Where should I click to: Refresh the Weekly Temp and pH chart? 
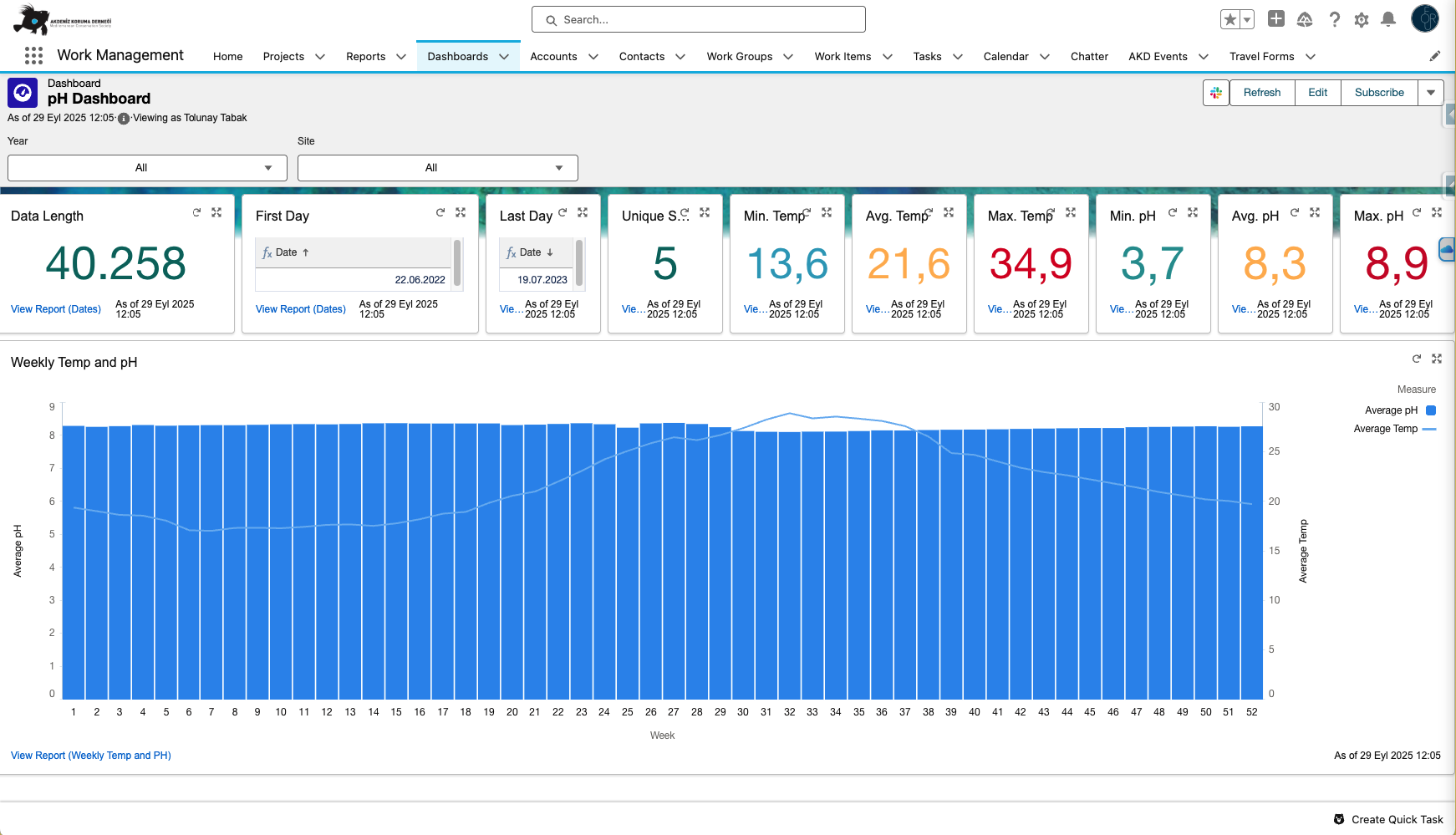(x=1417, y=359)
